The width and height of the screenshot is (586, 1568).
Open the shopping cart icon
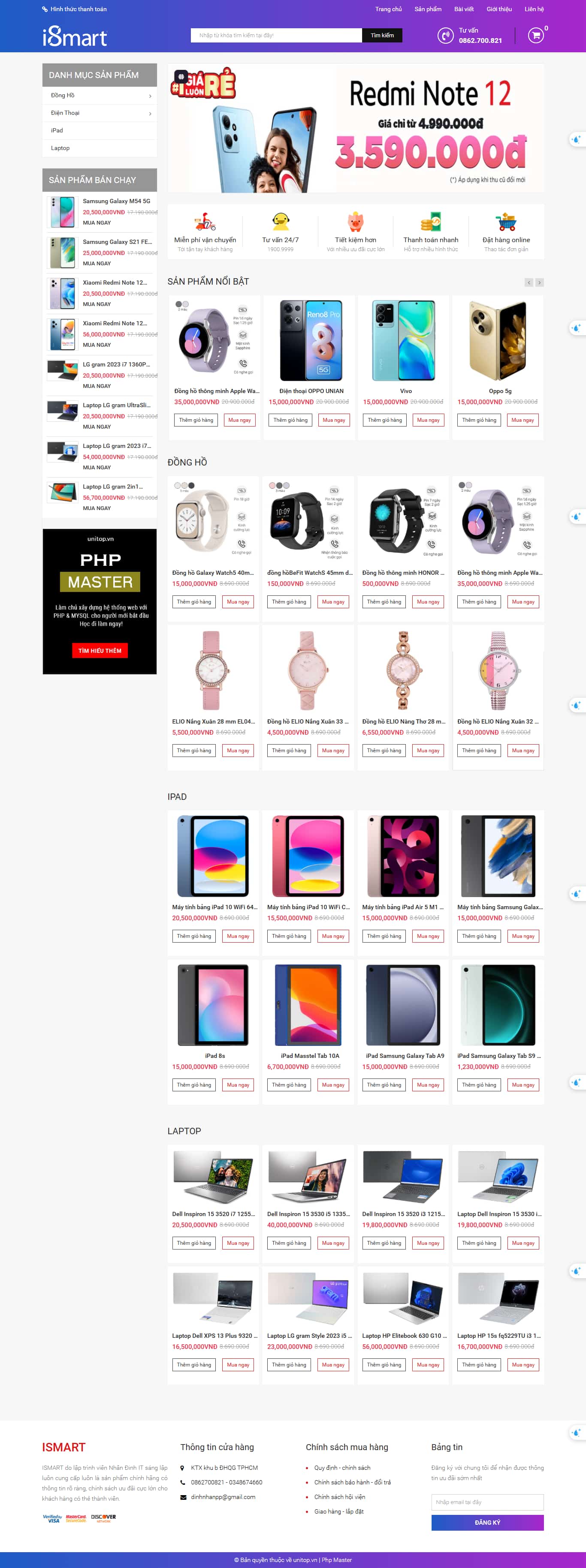pos(535,35)
